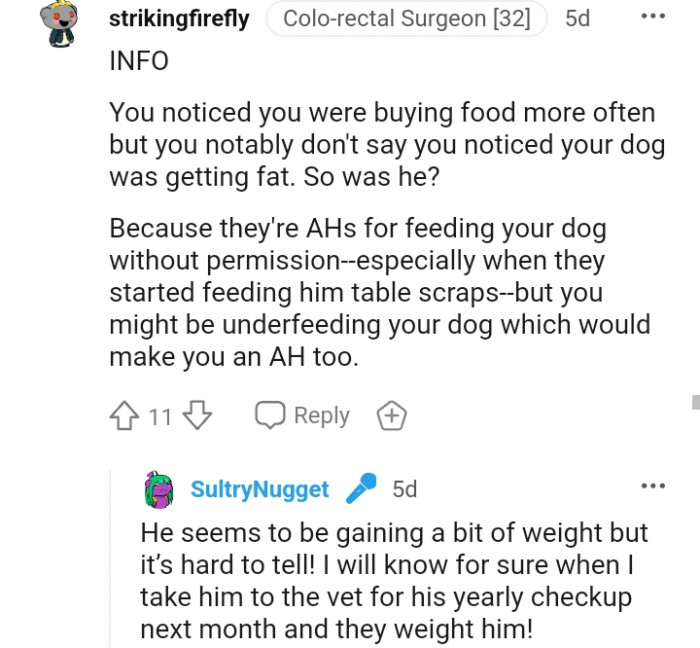Click the comment score of 11
The height and width of the screenshot is (648, 700).
[x=160, y=415]
